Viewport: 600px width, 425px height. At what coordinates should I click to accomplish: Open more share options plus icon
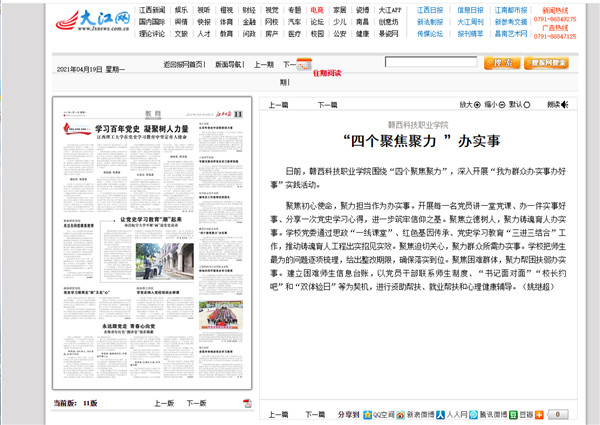click(x=539, y=414)
